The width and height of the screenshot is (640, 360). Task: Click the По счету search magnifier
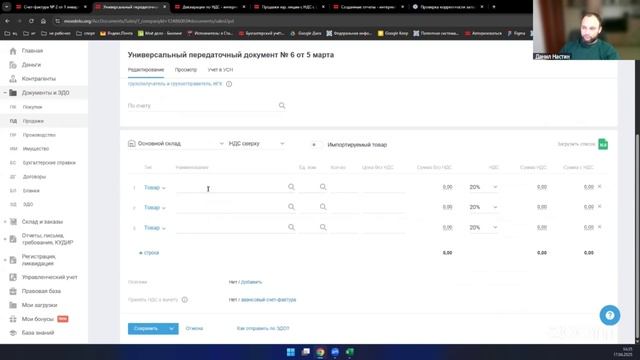[x=282, y=106]
